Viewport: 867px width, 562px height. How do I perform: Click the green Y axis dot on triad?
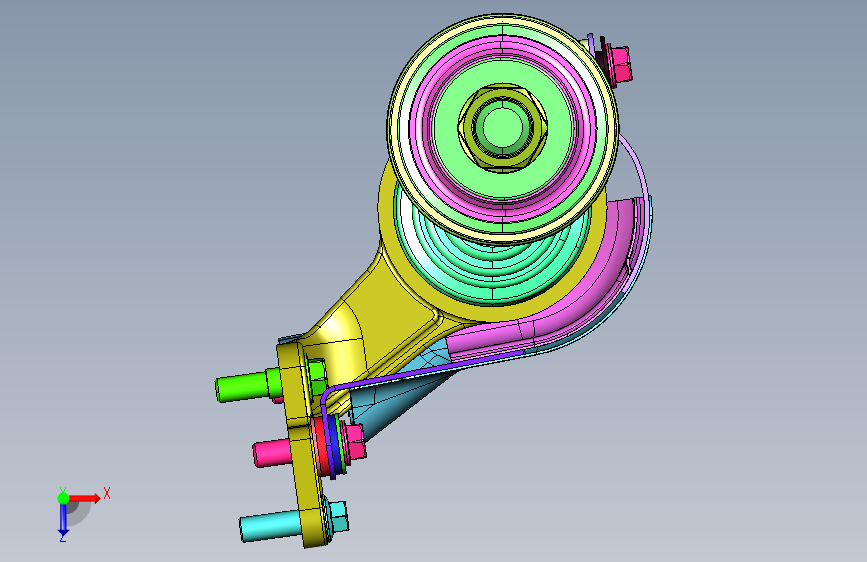pos(64,498)
